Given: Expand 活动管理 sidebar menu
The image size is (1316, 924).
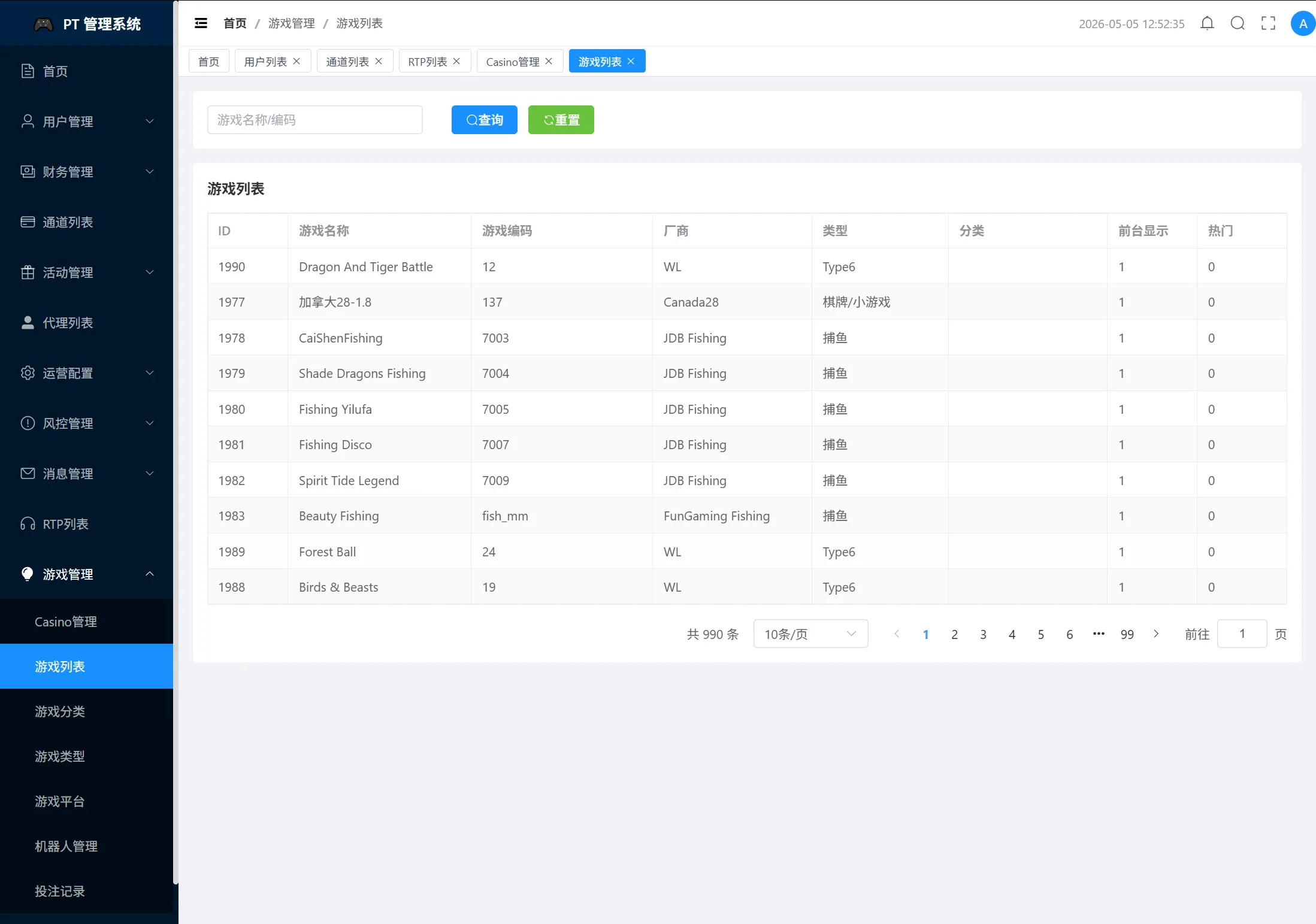Looking at the screenshot, I should (86, 272).
